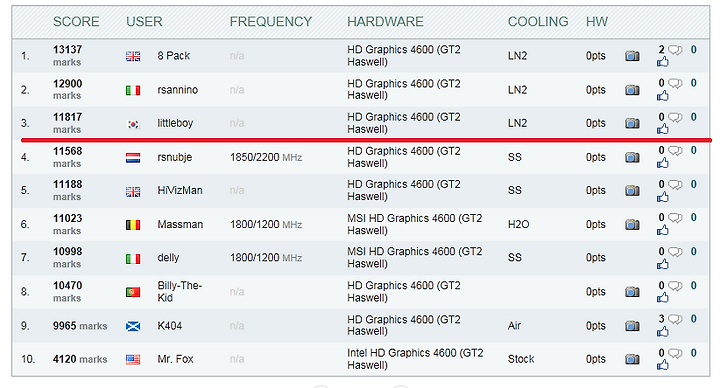Click the thumbs-up icon on 8 Pack's row
This screenshot has width=720, height=388.
[x=663, y=62]
